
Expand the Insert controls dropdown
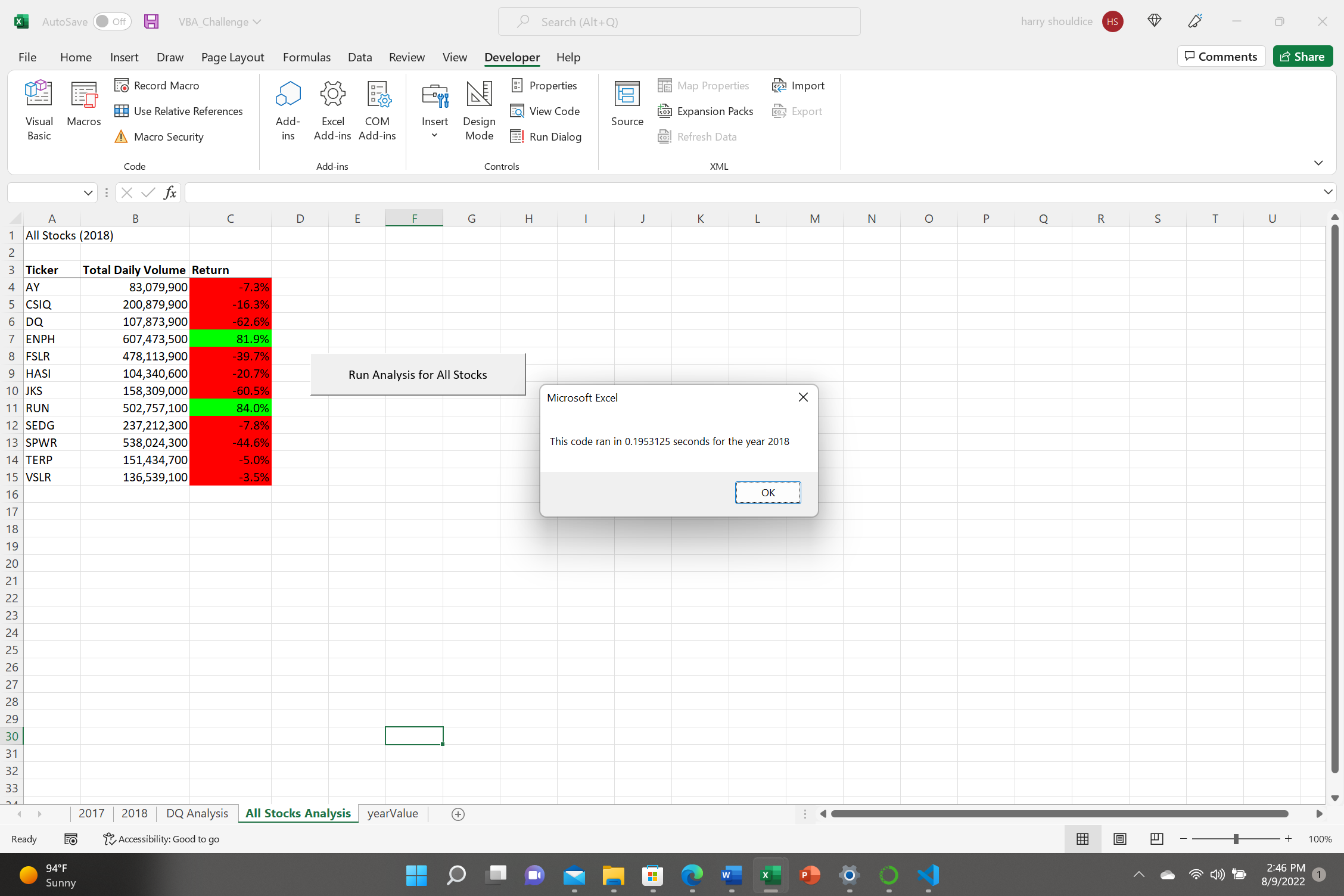point(434,136)
